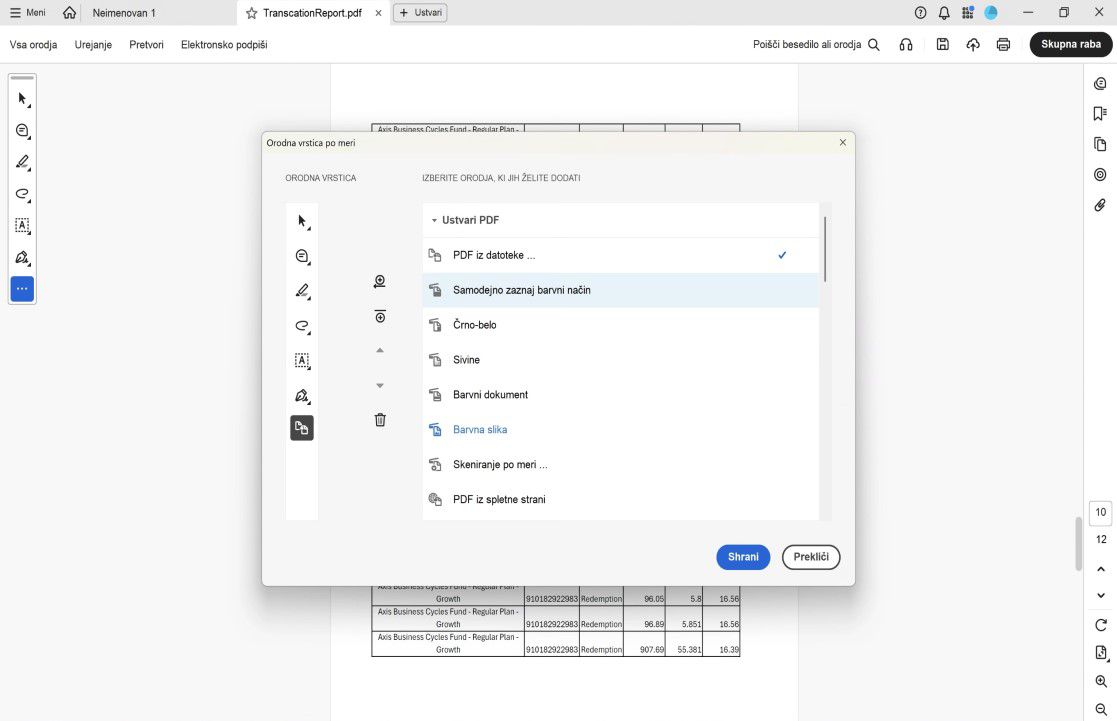Move selected tool down with arrow

tap(380, 385)
